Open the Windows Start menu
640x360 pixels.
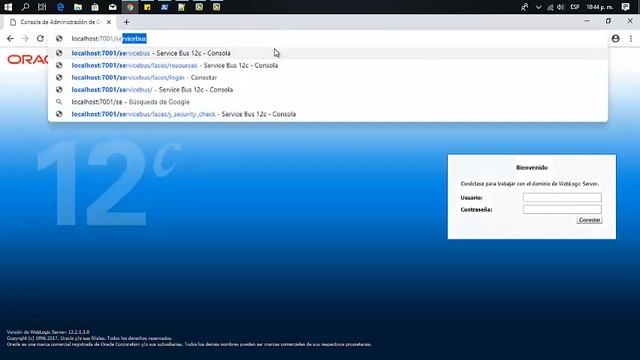coord(8,7)
